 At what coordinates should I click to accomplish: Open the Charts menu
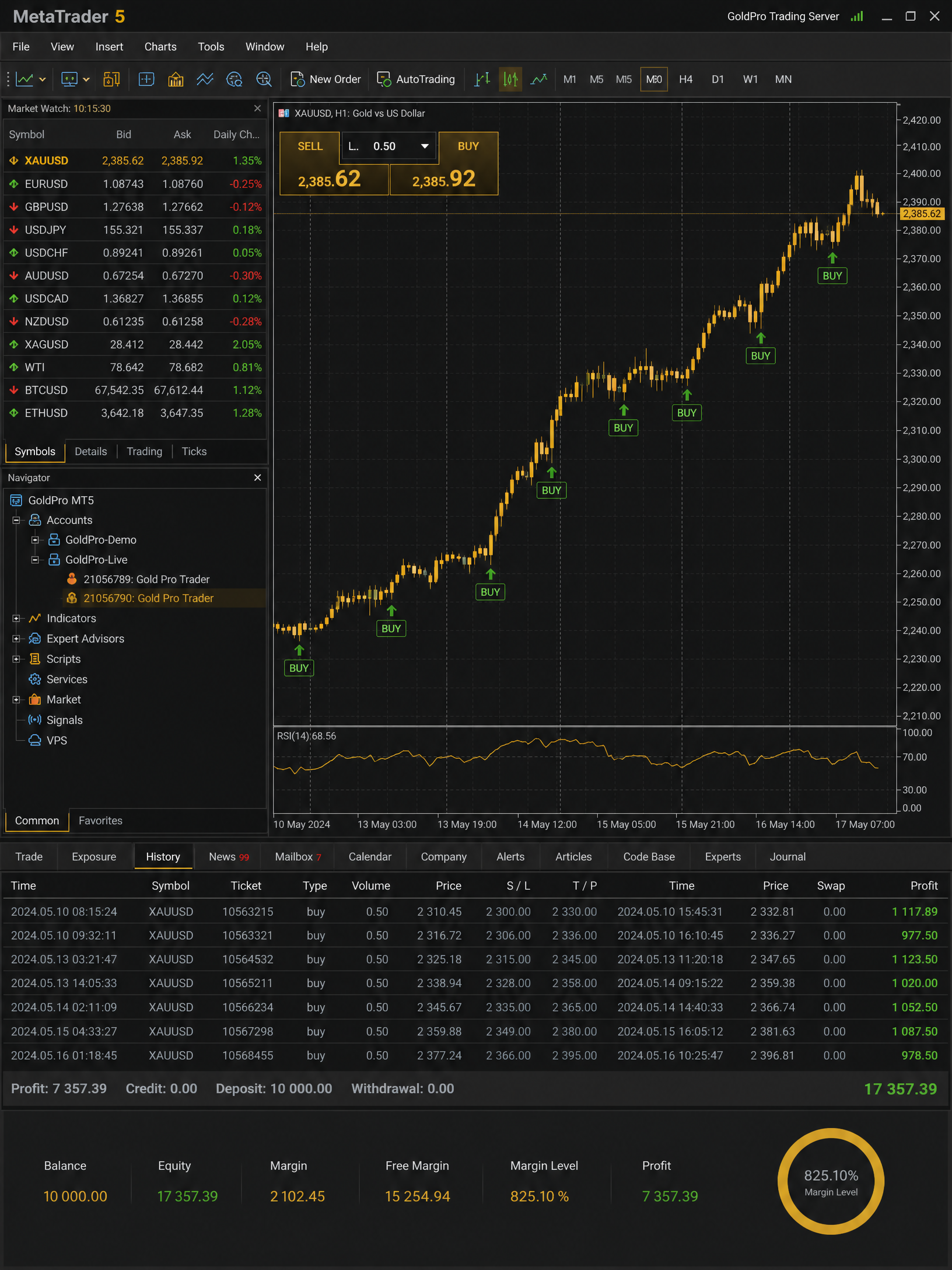click(x=160, y=47)
